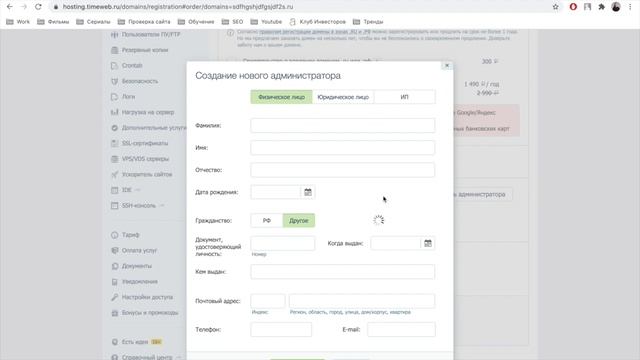This screenshot has height=360, width=640.
Task: Open Безопасность in sidebar
Action: (135, 81)
